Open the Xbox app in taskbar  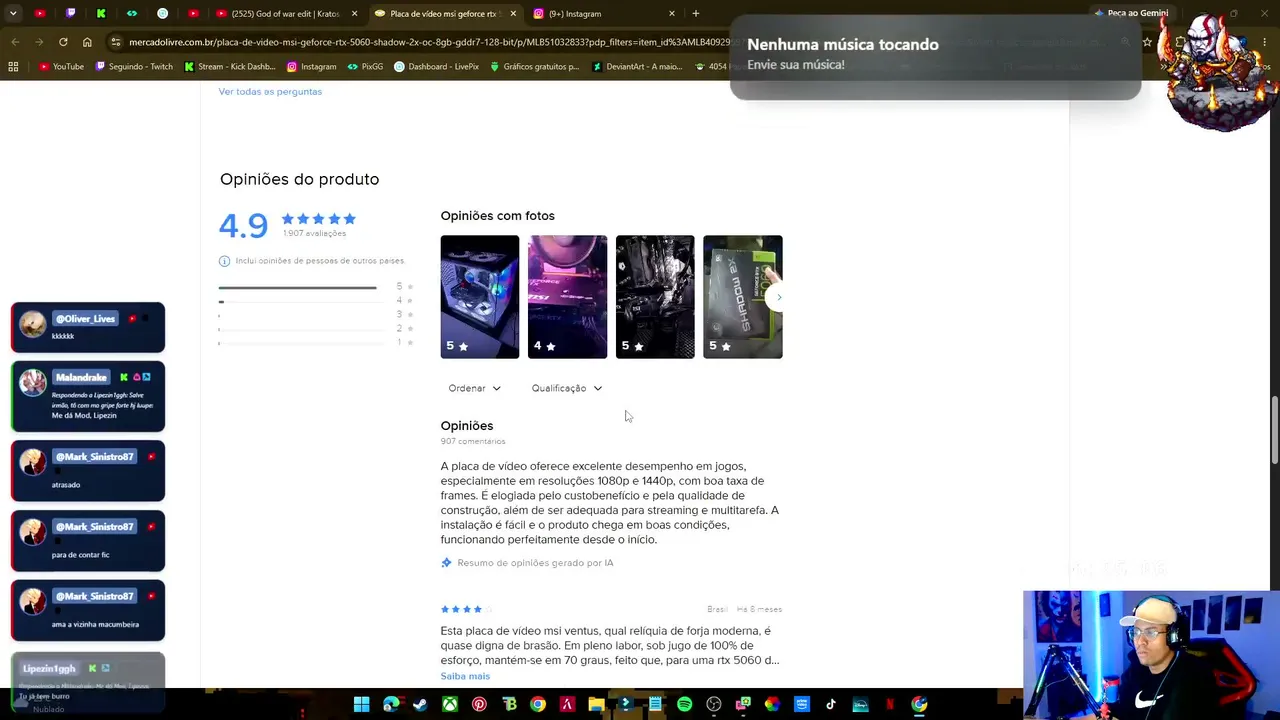click(x=450, y=704)
